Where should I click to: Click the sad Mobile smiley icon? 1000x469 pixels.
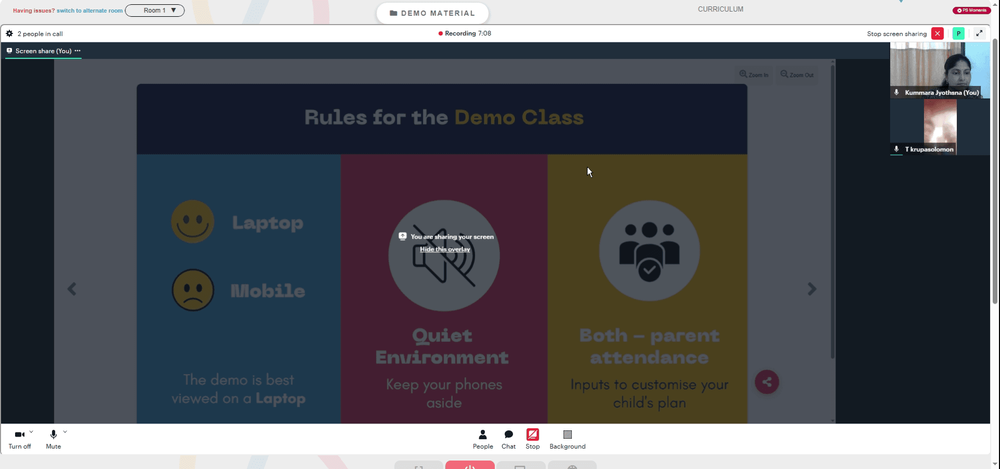point(193,290)
